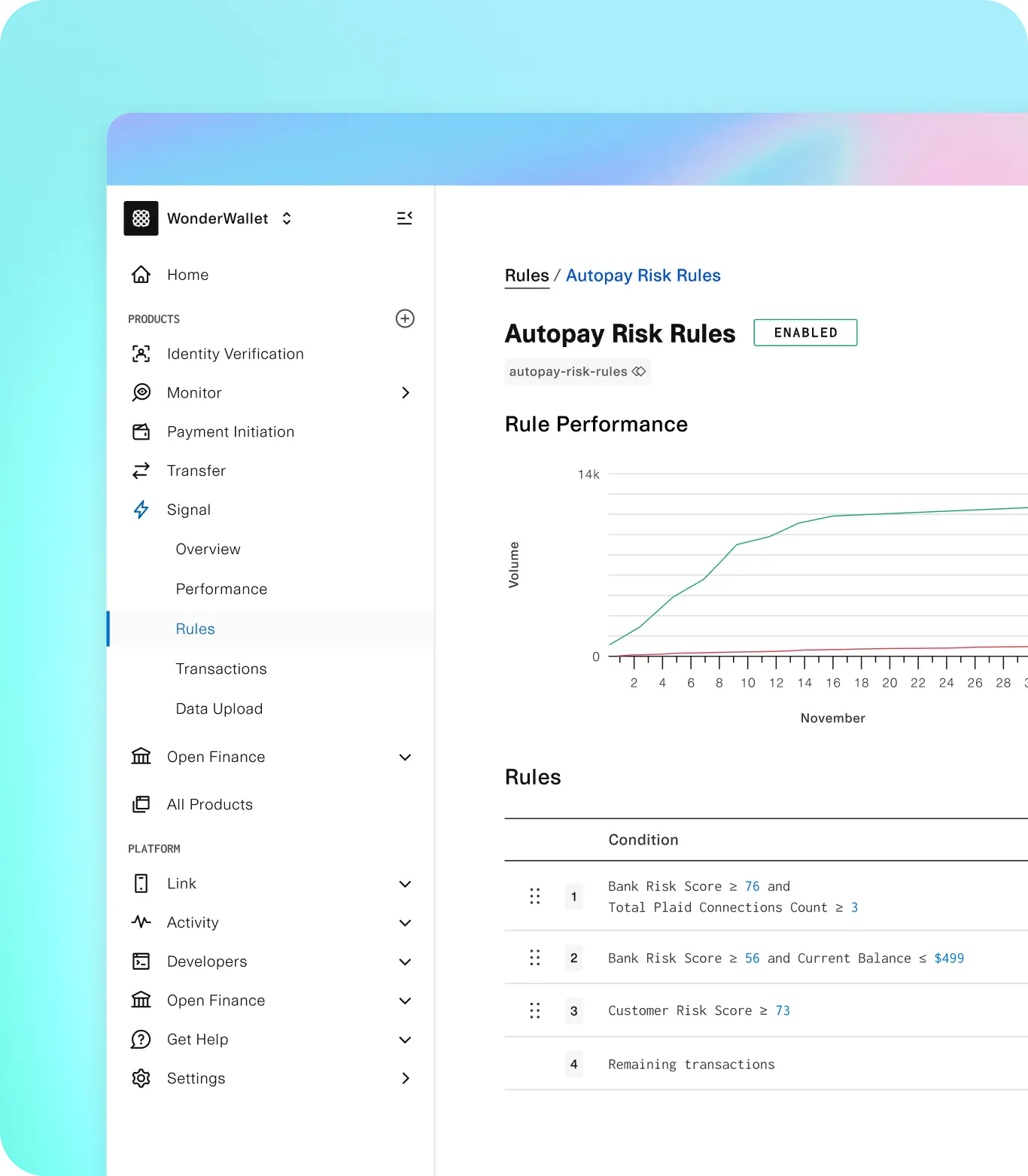Click the Get Help question icon
Viewport: 1028px width, 1176px height.
[141, 1040]
